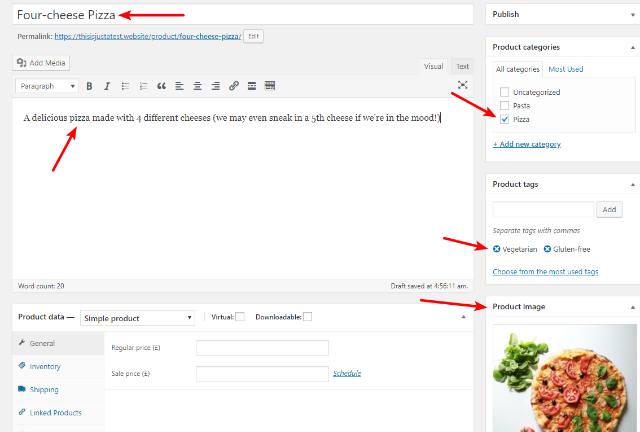Screen dimensions: 640x432
Task: Focus the Sale price field
Action: click(262, 374)
